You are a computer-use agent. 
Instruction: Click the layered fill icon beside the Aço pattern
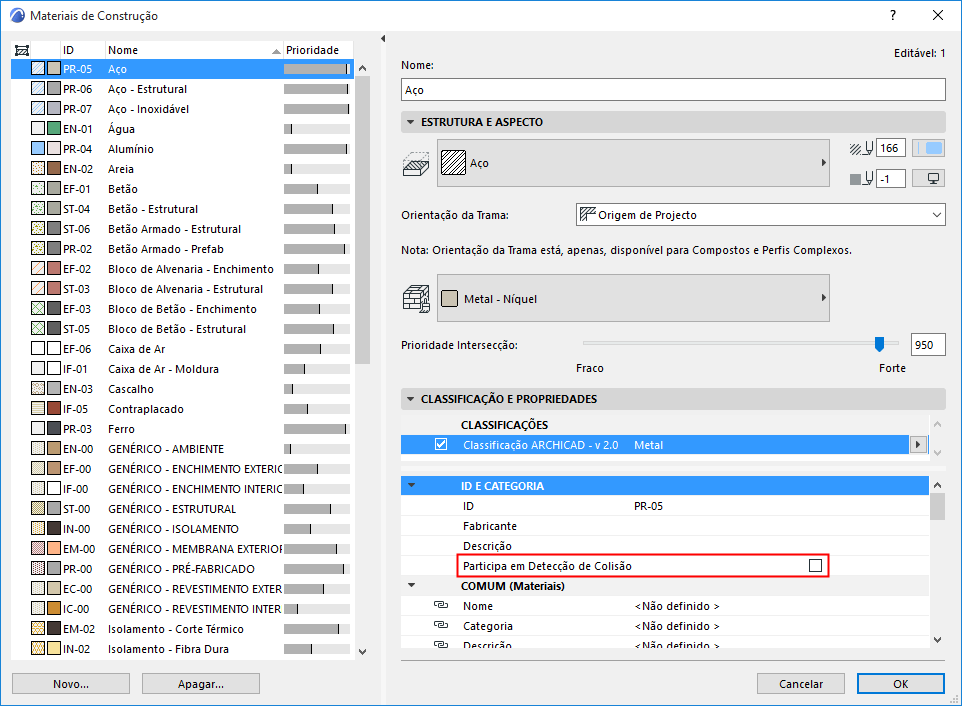tap(414, 162)
